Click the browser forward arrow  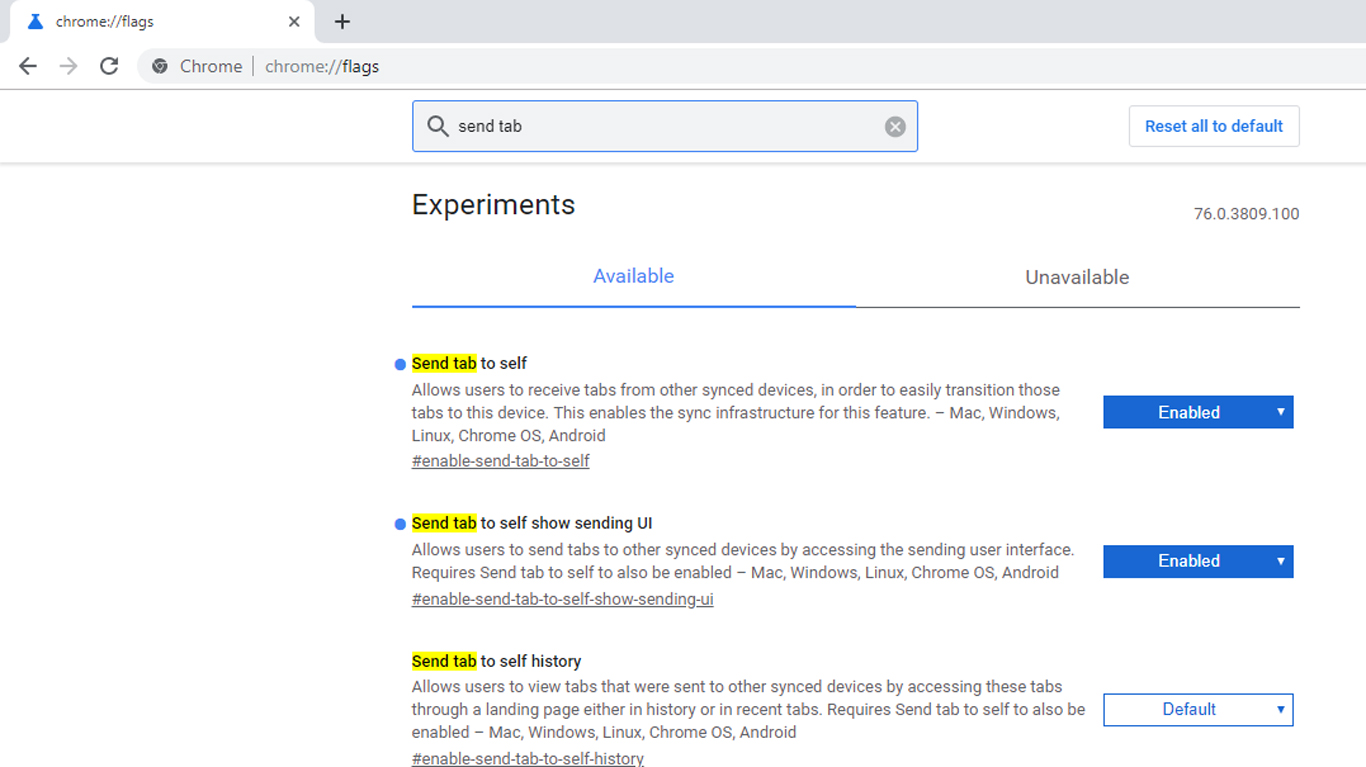tap(68, 66)
